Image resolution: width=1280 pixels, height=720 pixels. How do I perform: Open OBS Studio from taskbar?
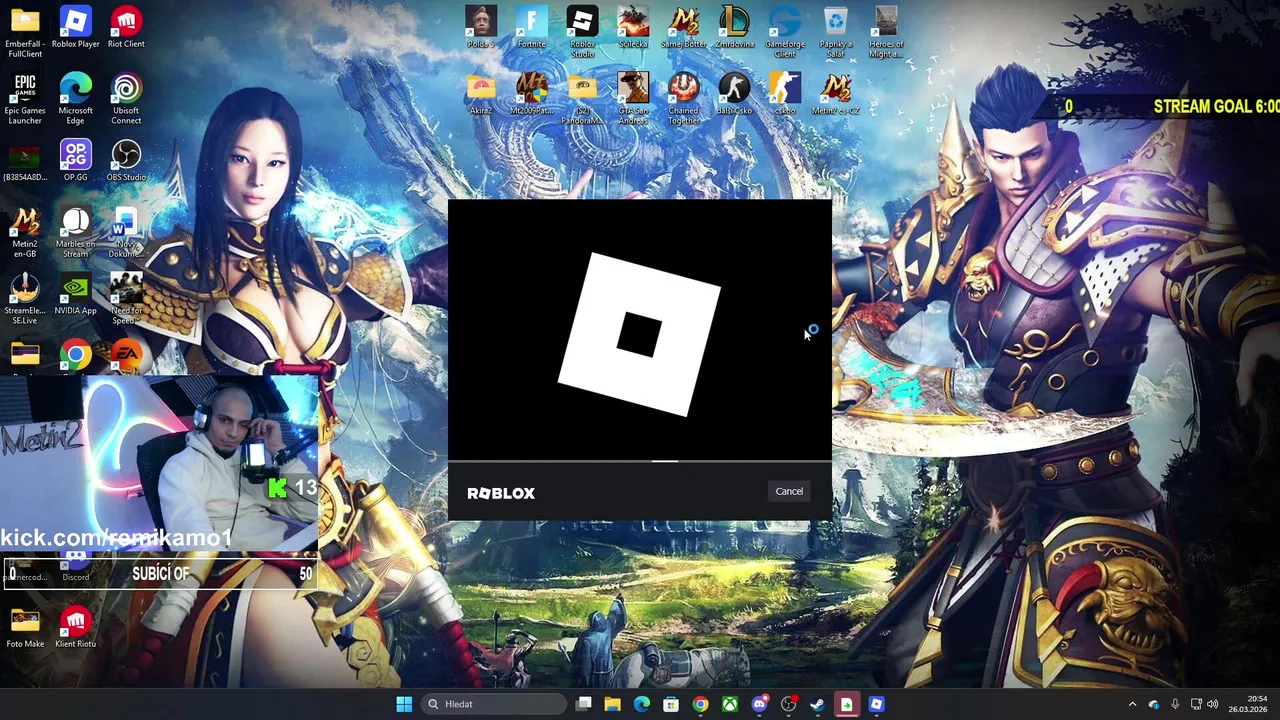[x=788, y=704]
